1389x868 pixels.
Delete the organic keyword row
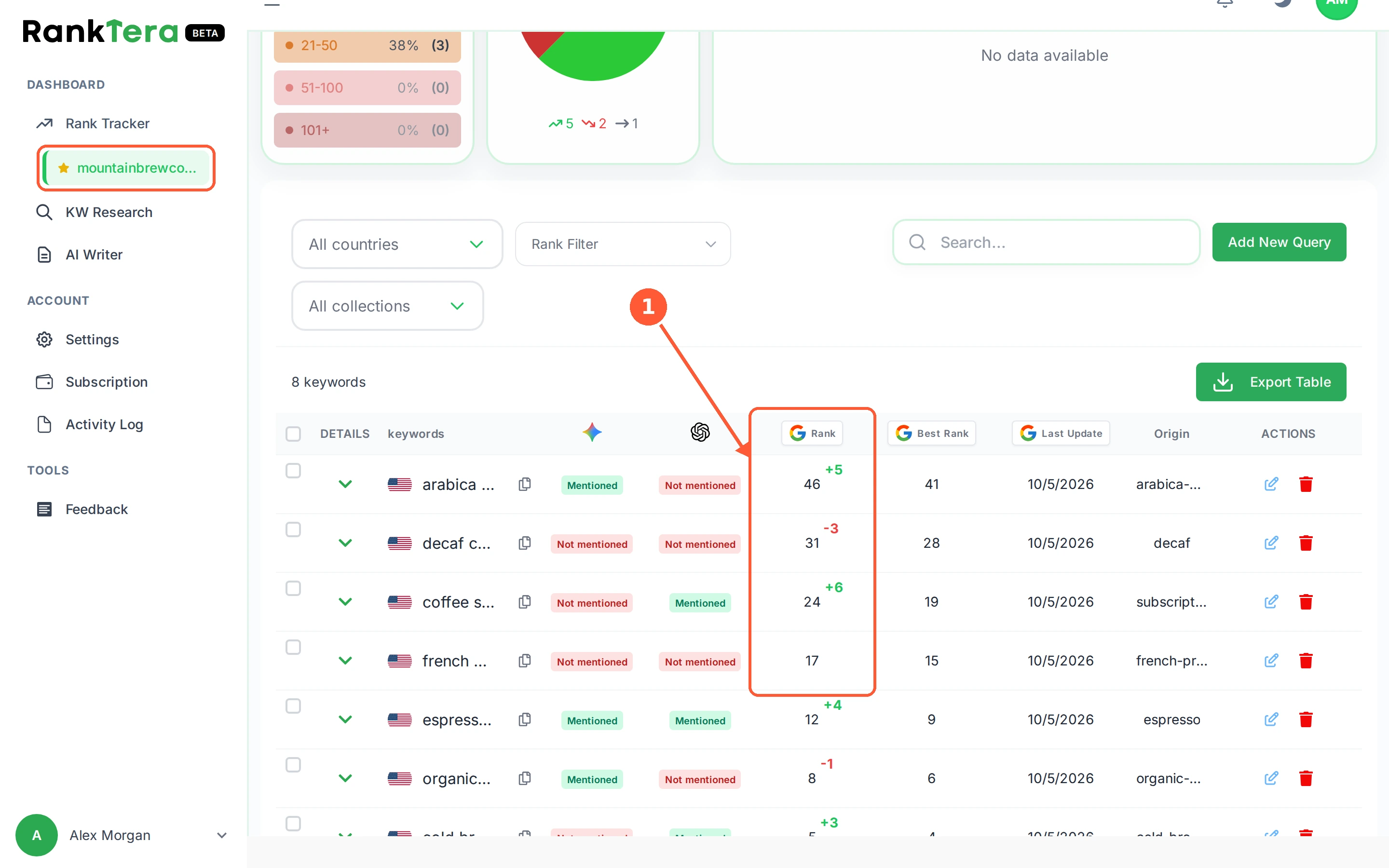(1306, 778)
